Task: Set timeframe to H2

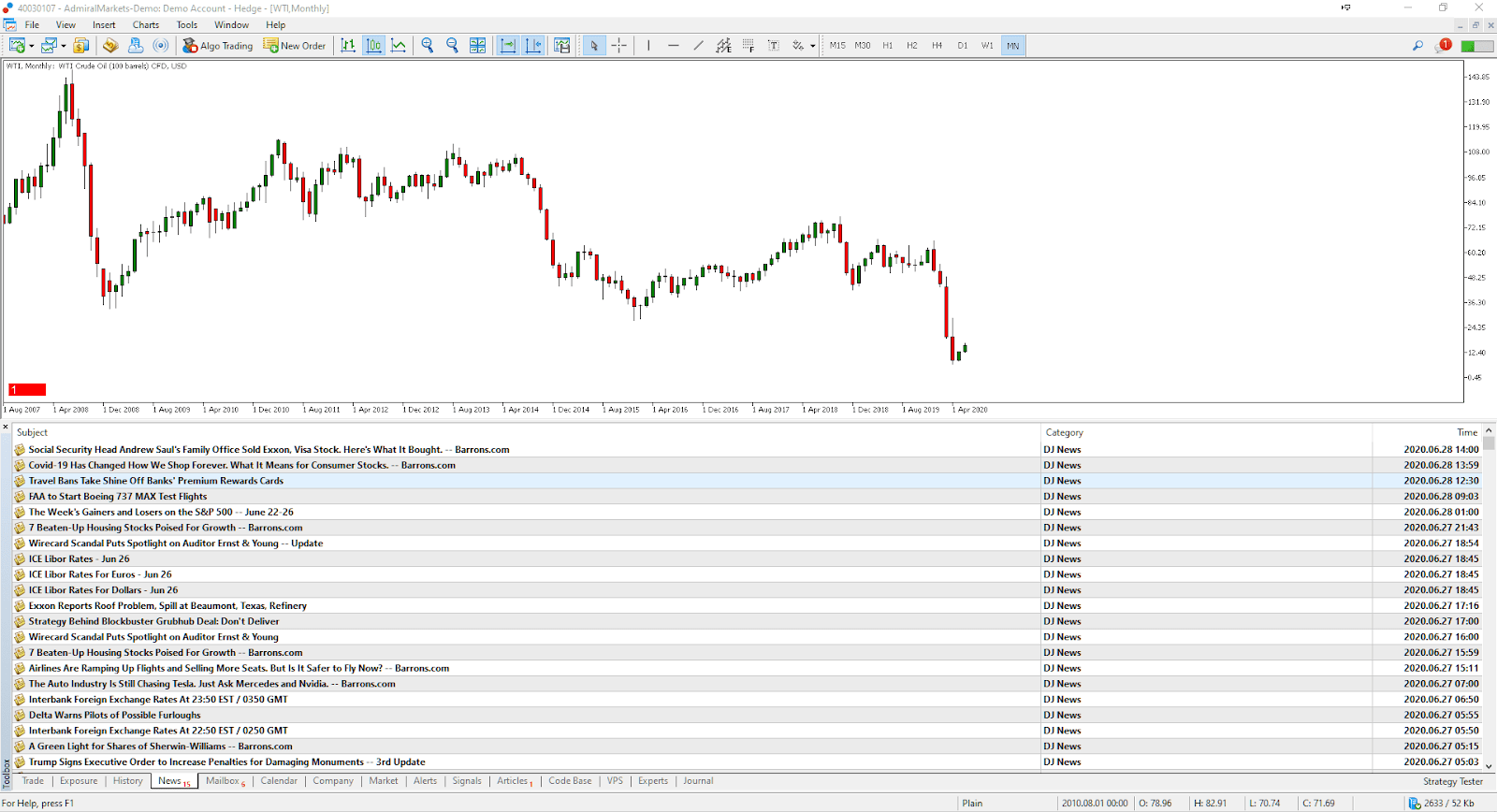Action: [x=912, y=45]
